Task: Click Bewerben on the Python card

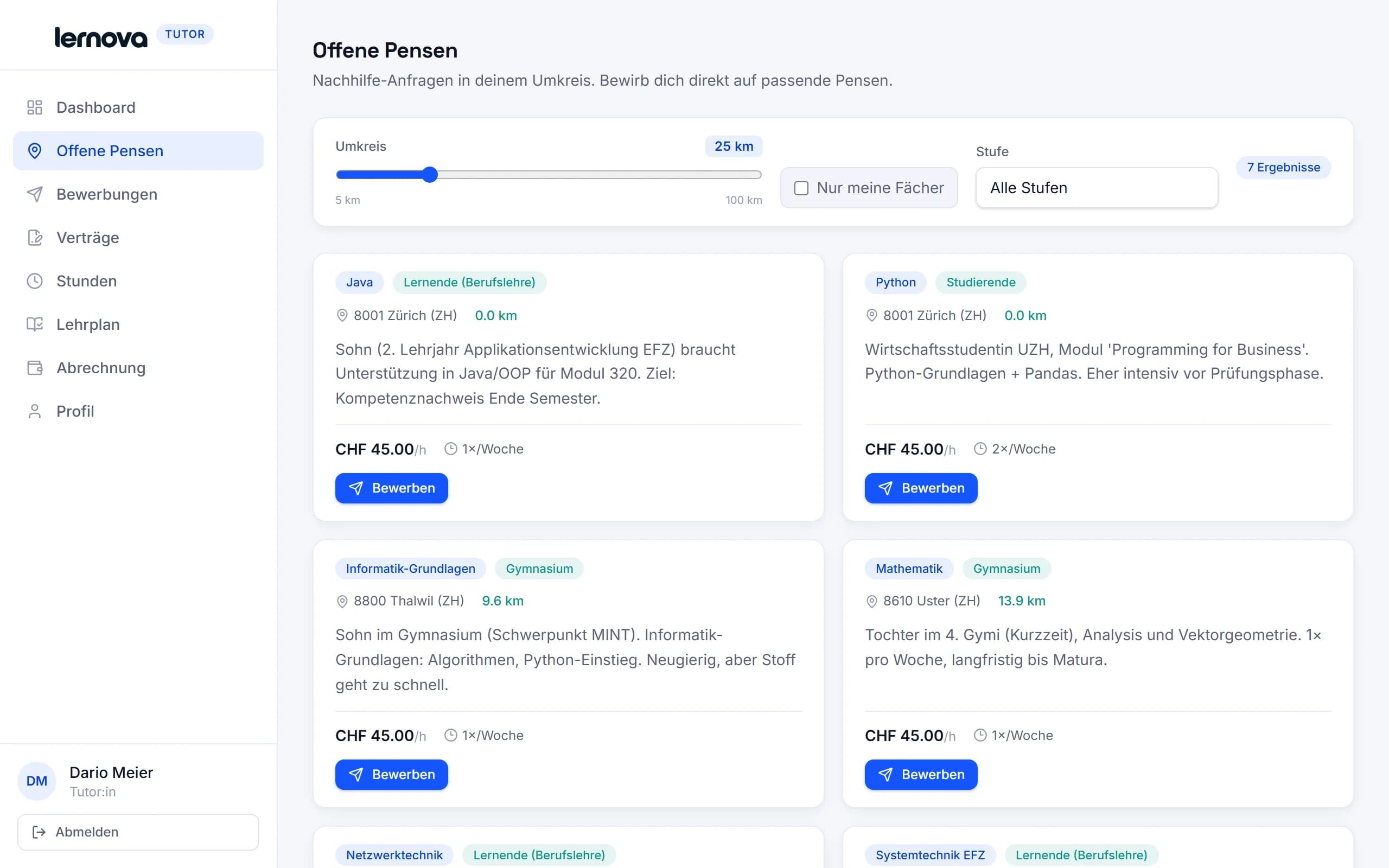Action: pos(921,488)
